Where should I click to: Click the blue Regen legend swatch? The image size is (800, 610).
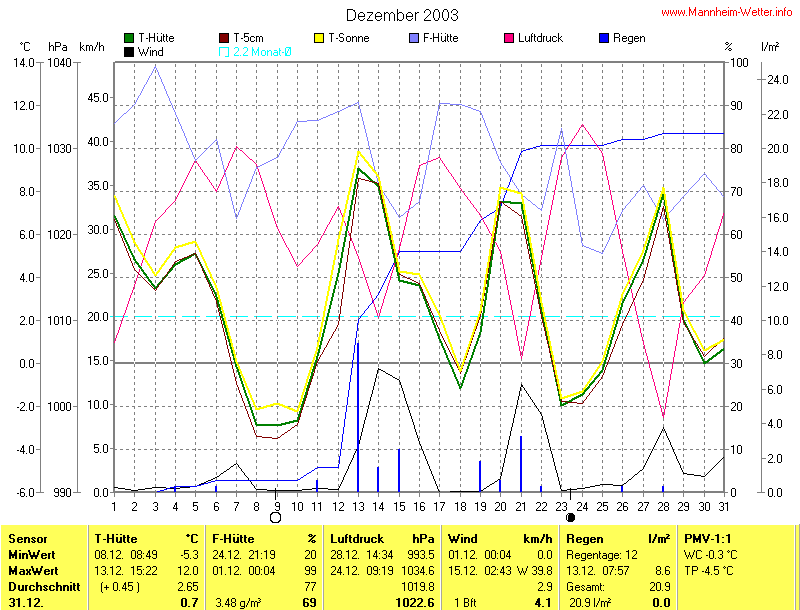[603, 38]
